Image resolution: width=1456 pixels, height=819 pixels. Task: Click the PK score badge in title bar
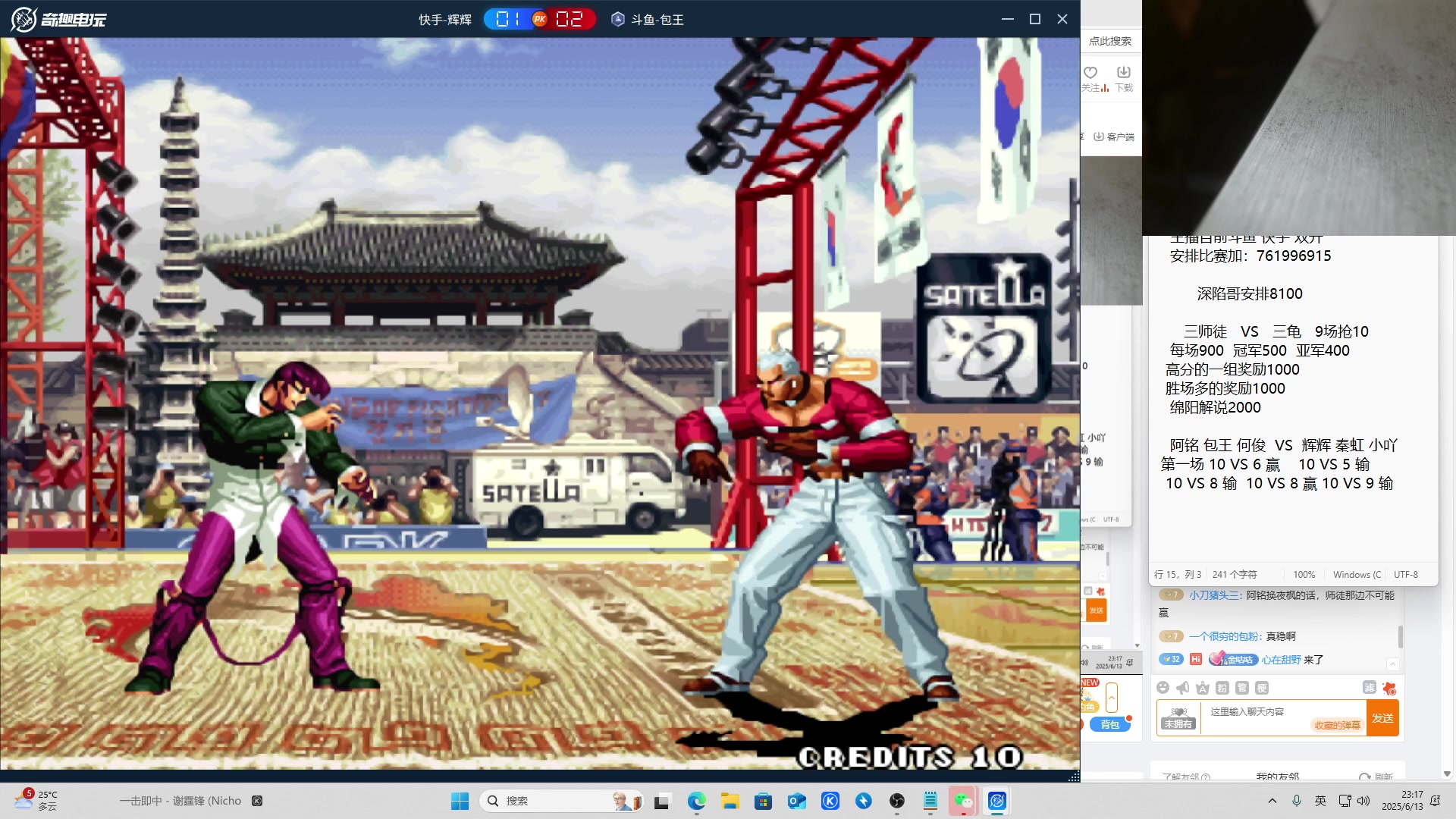point(540,19)
